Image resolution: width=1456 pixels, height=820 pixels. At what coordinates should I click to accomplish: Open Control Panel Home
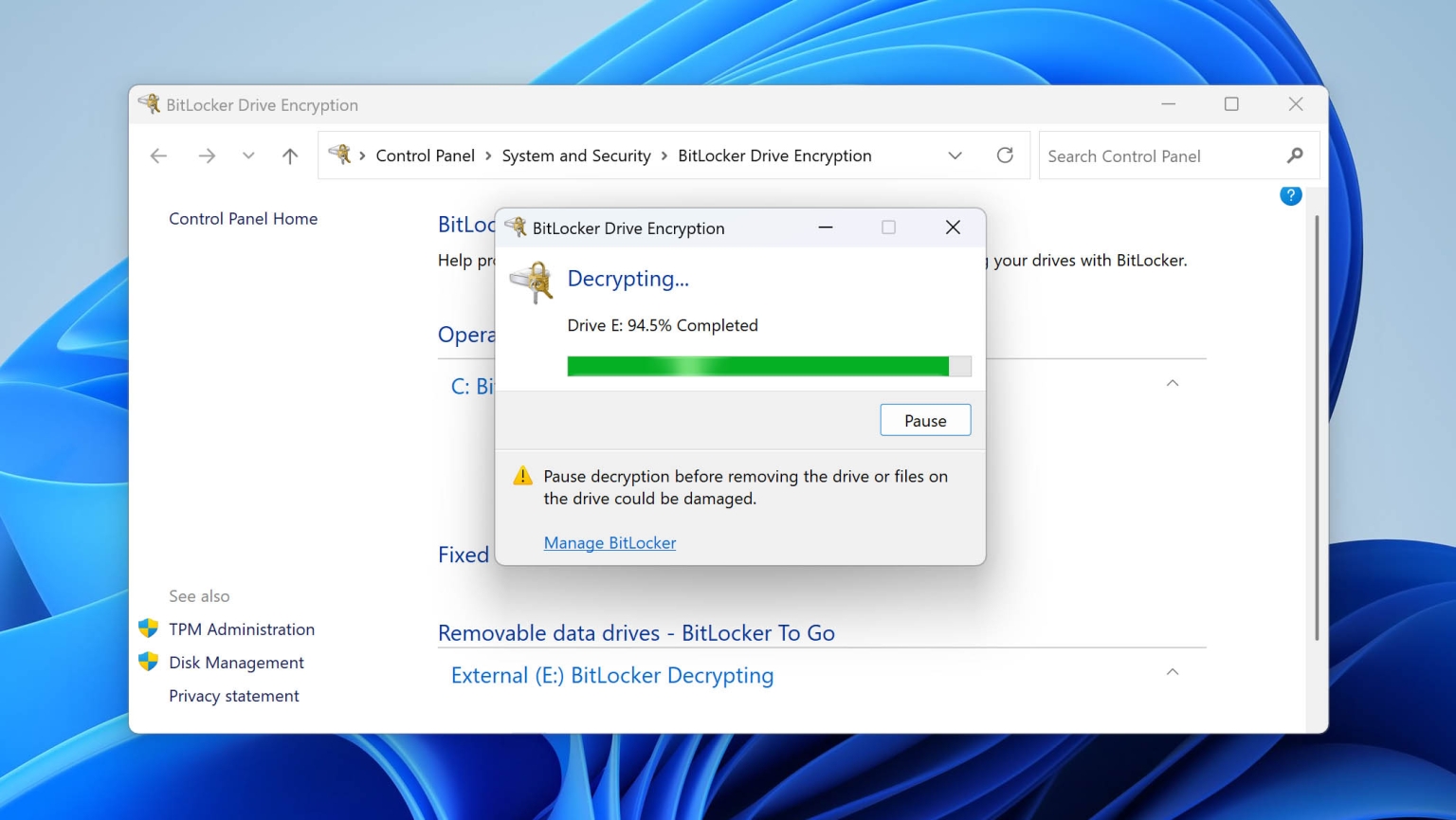pos(243,218)
